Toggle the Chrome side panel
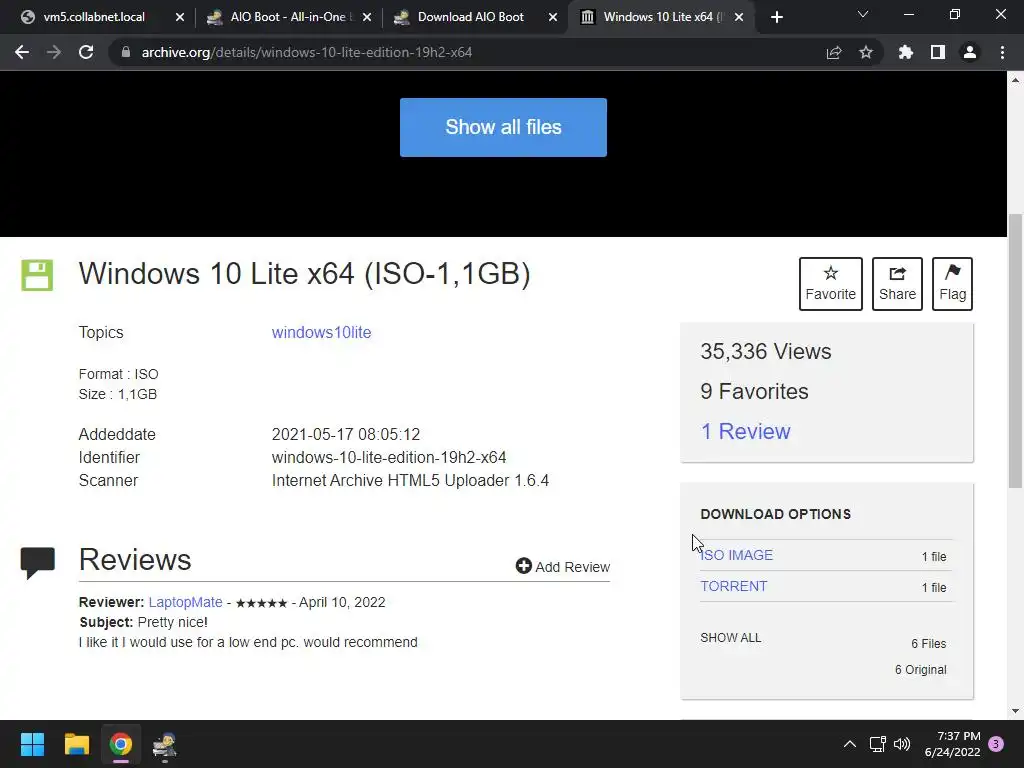Image resolution: width=1024 pixels, height=768 pixels. (938, 52)
